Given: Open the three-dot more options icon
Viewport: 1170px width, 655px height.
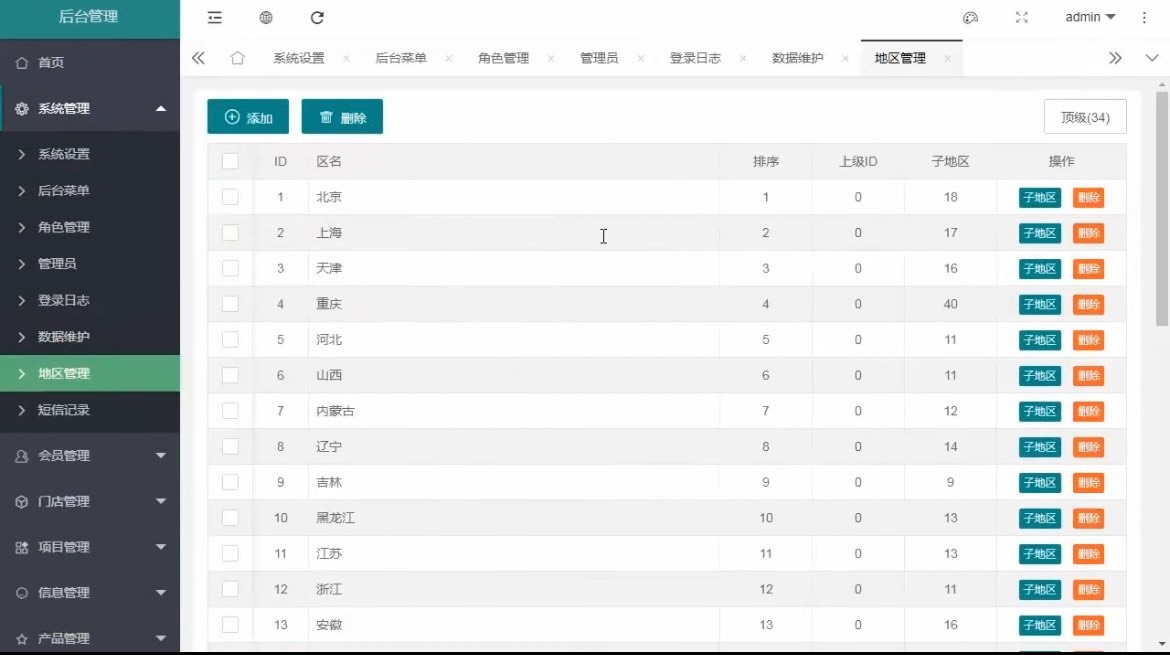Looking at the screenshot, I should [x=1144, y=17].
